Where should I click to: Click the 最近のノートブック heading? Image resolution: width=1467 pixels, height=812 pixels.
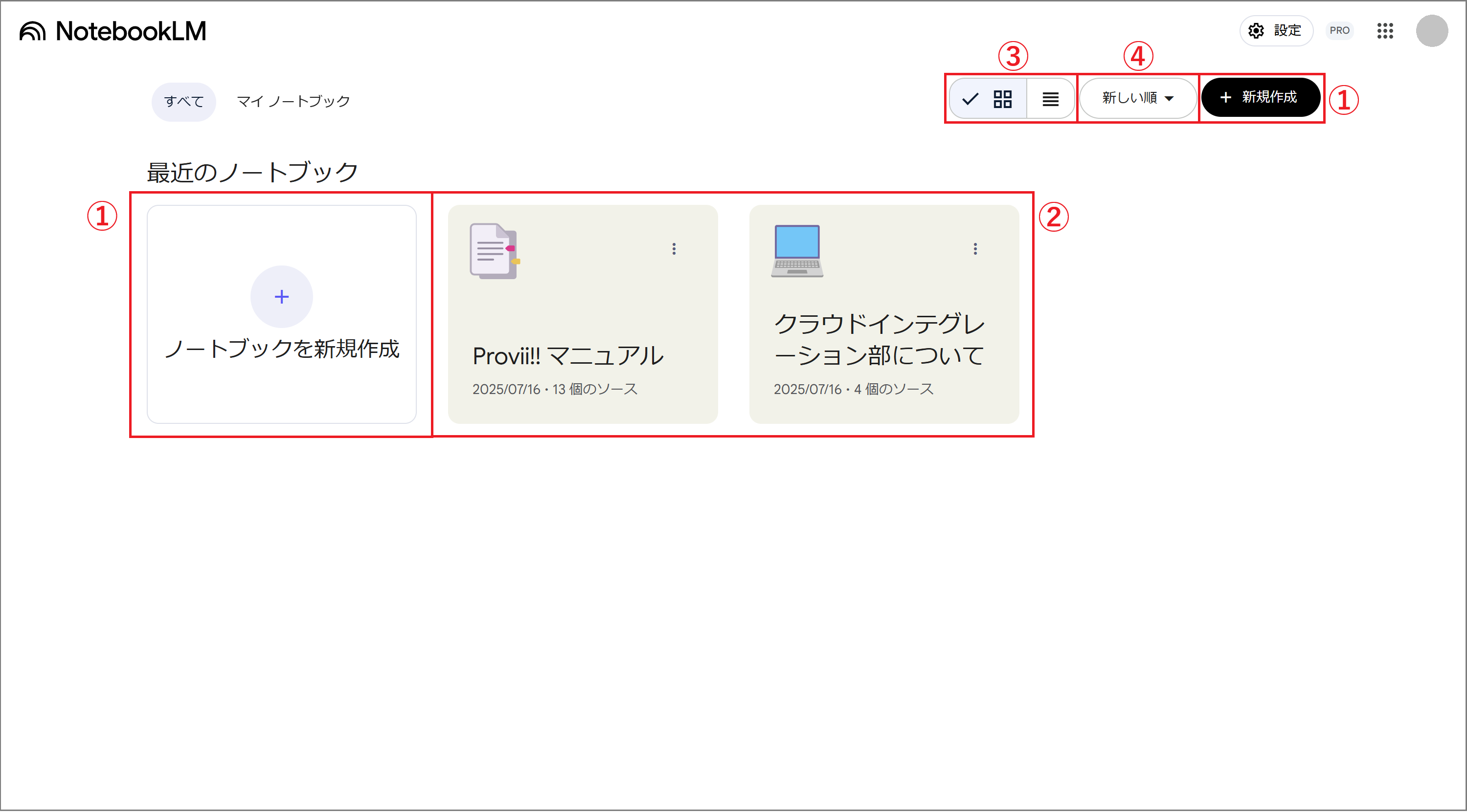(252, 172)
